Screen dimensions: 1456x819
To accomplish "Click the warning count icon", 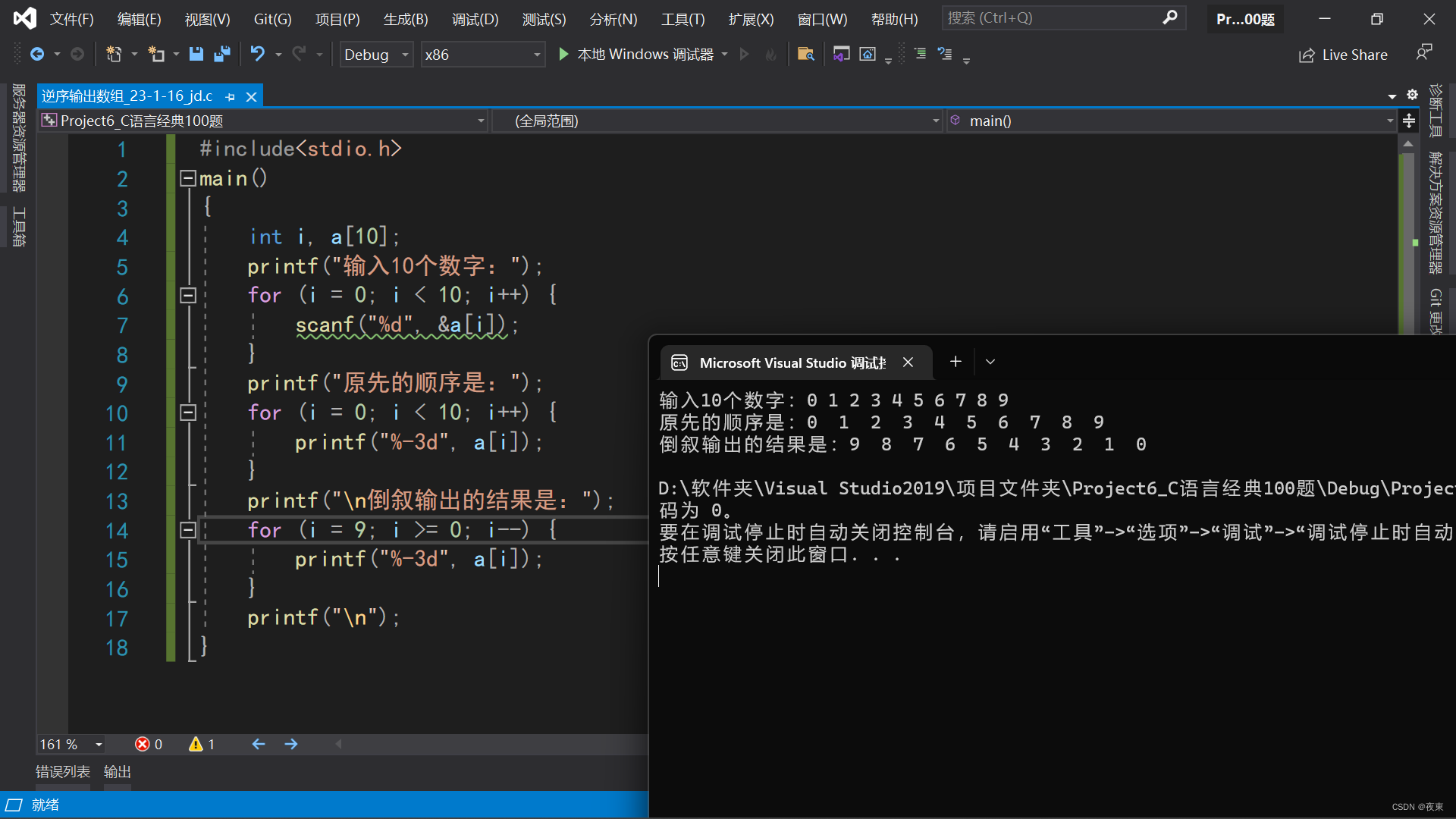I will 196,744.
